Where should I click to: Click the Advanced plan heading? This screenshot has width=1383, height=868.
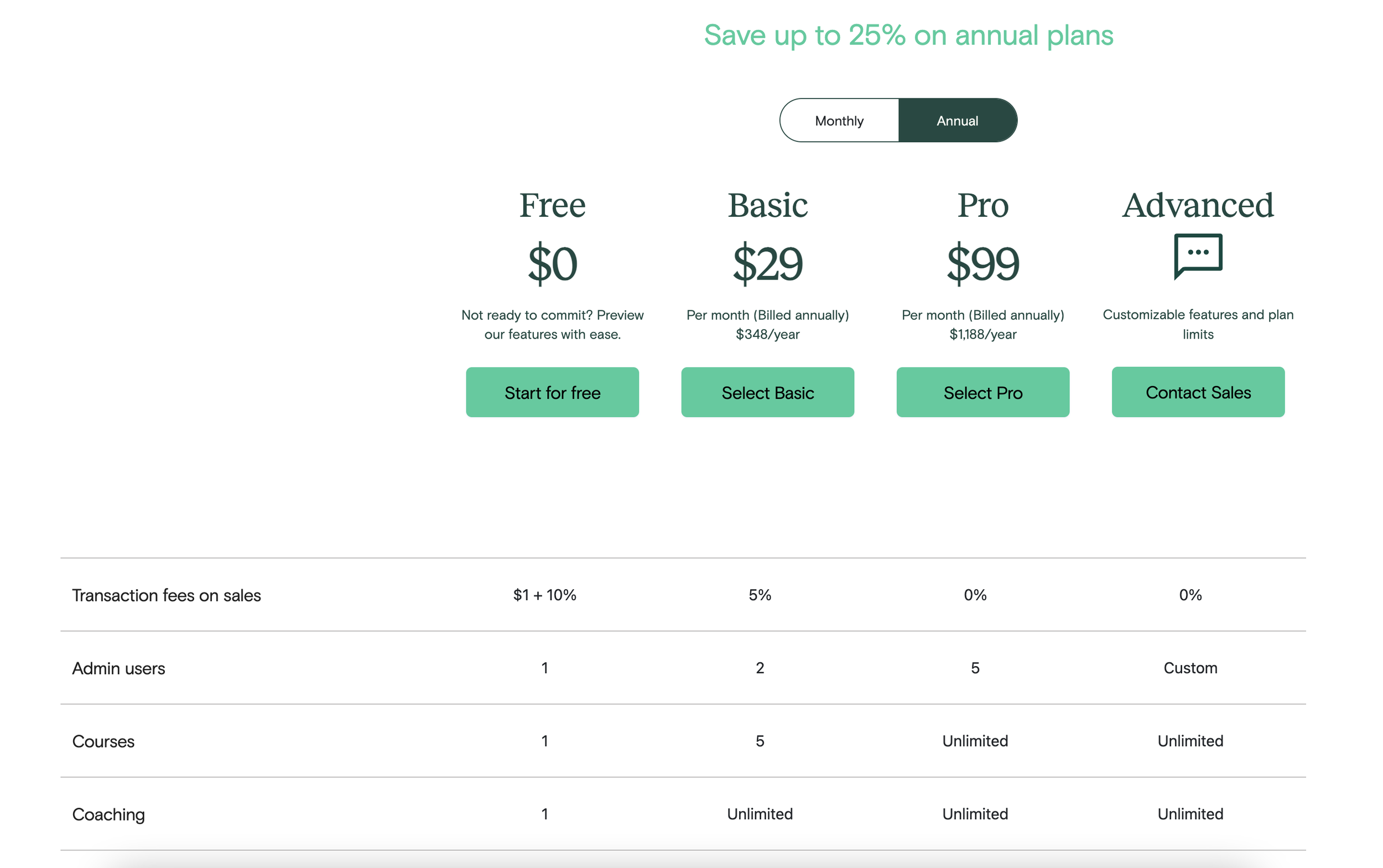1198,205
